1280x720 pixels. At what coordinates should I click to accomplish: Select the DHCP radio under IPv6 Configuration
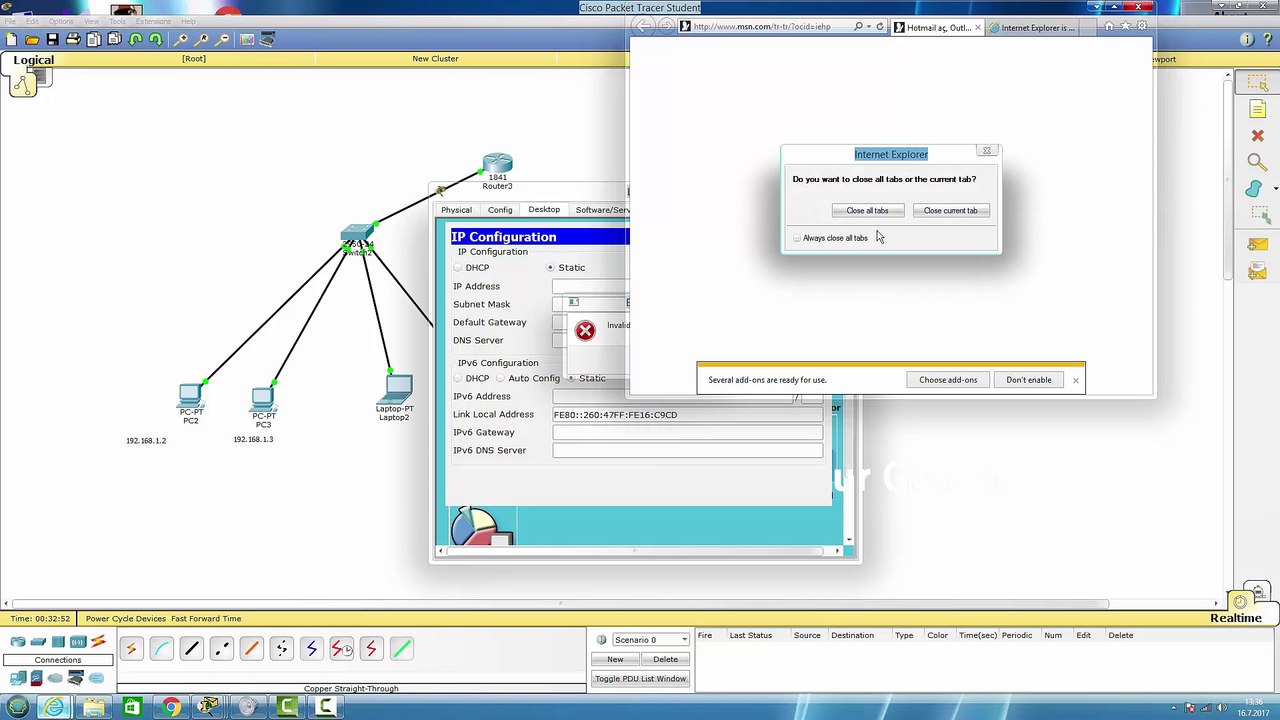458,378
